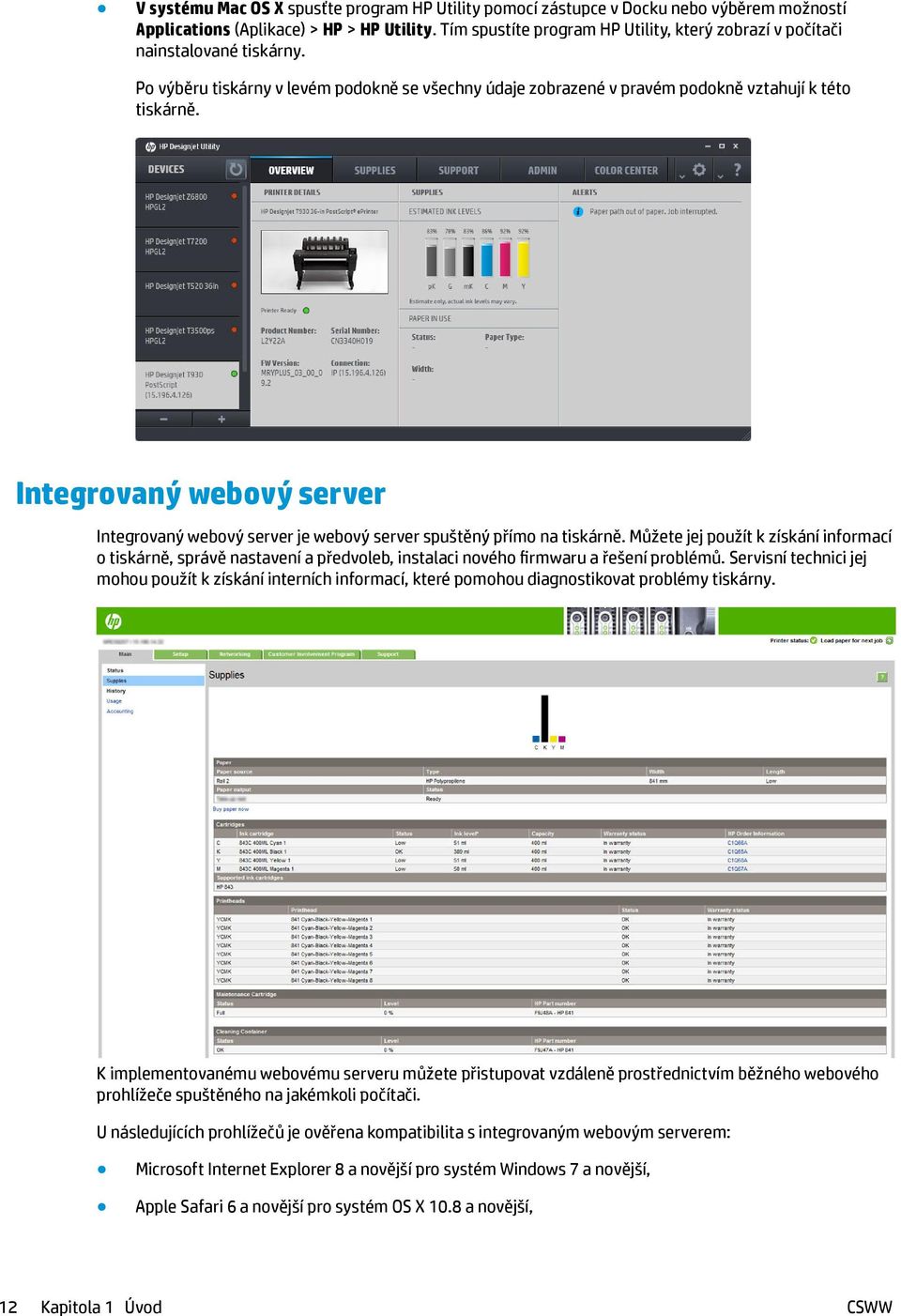Remove device with the minus button
Viewport: 901px width, 1316px height.
point(163,420)
